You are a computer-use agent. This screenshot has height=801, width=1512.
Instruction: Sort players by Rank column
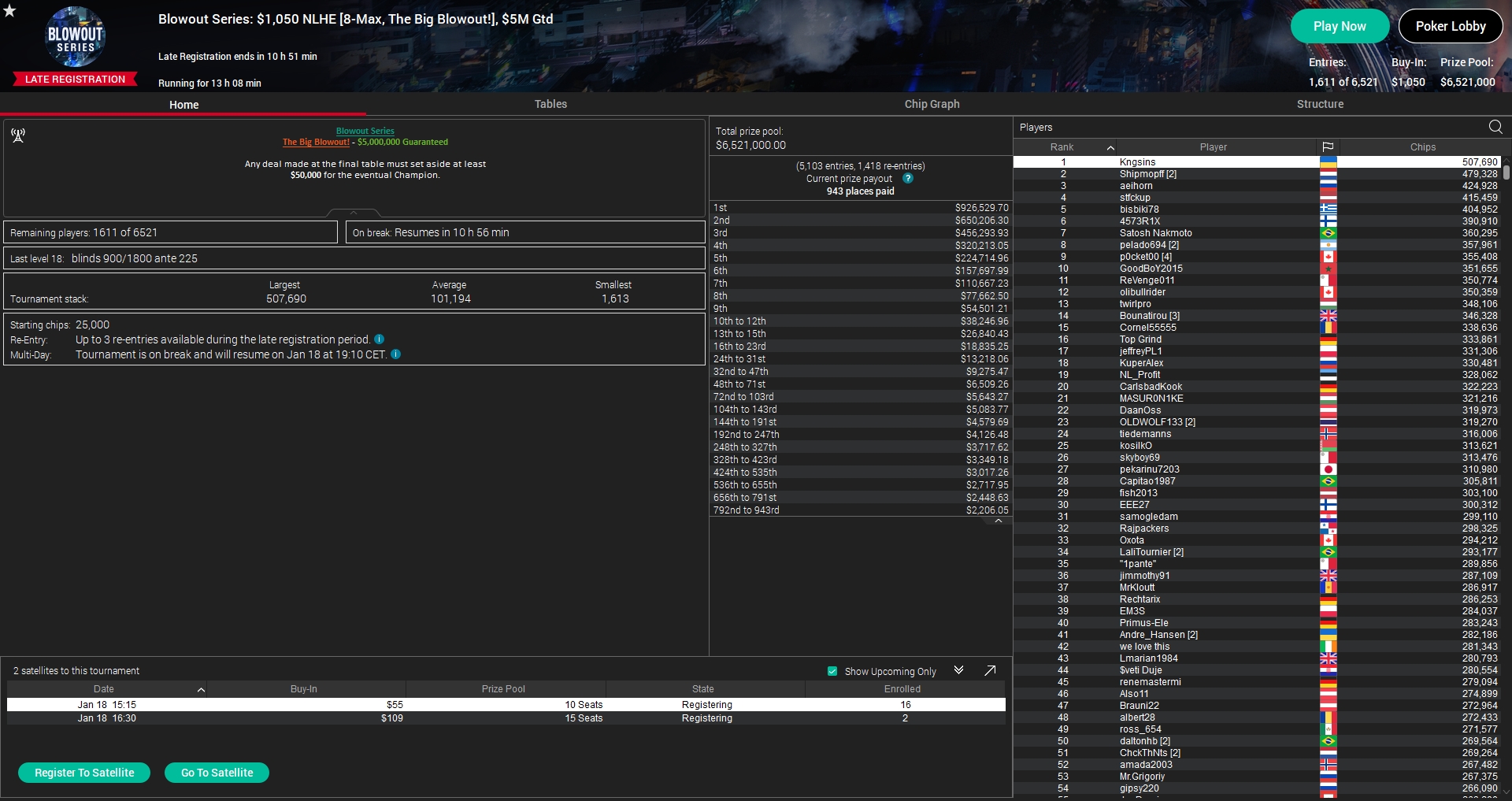1065,147
